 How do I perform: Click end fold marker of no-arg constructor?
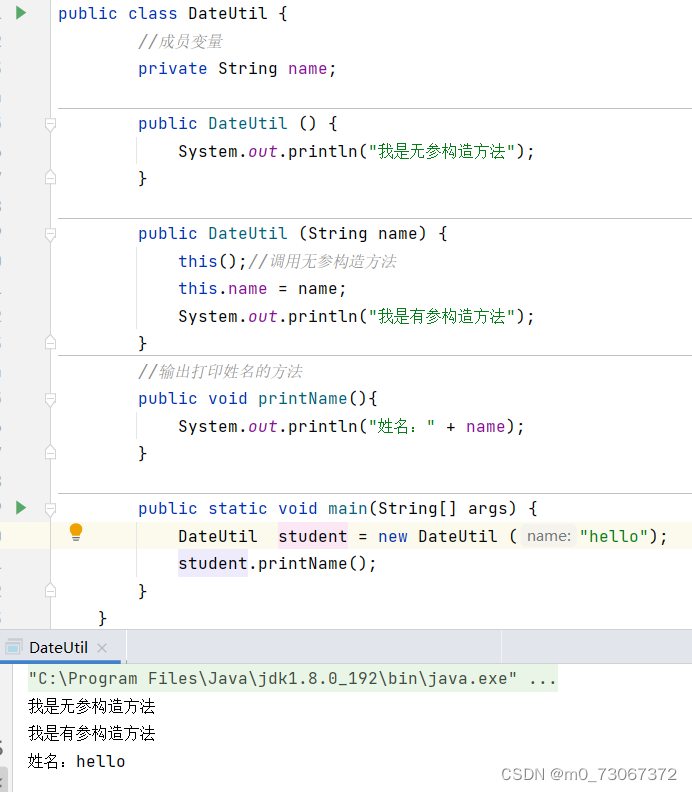point(50,178)
